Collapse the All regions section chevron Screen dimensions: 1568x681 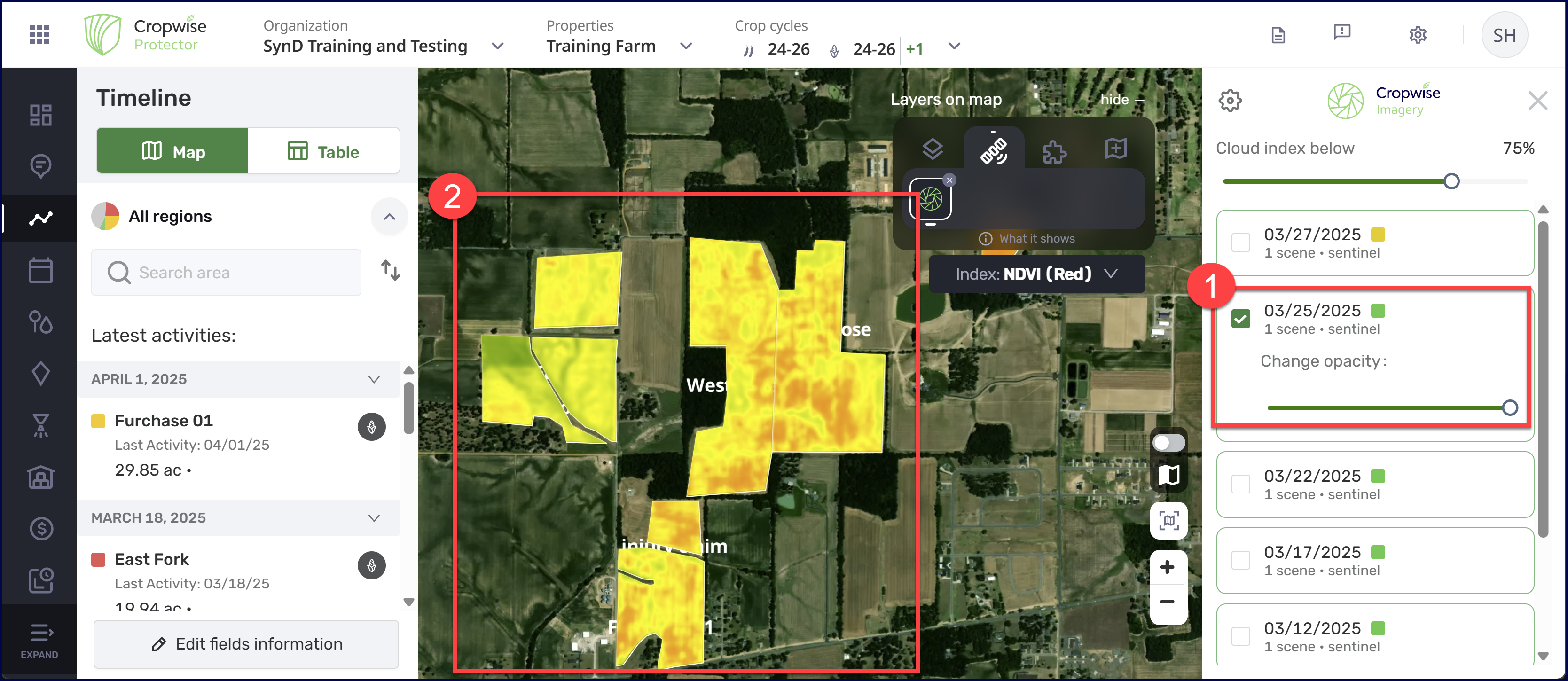[x=389, y=217]
